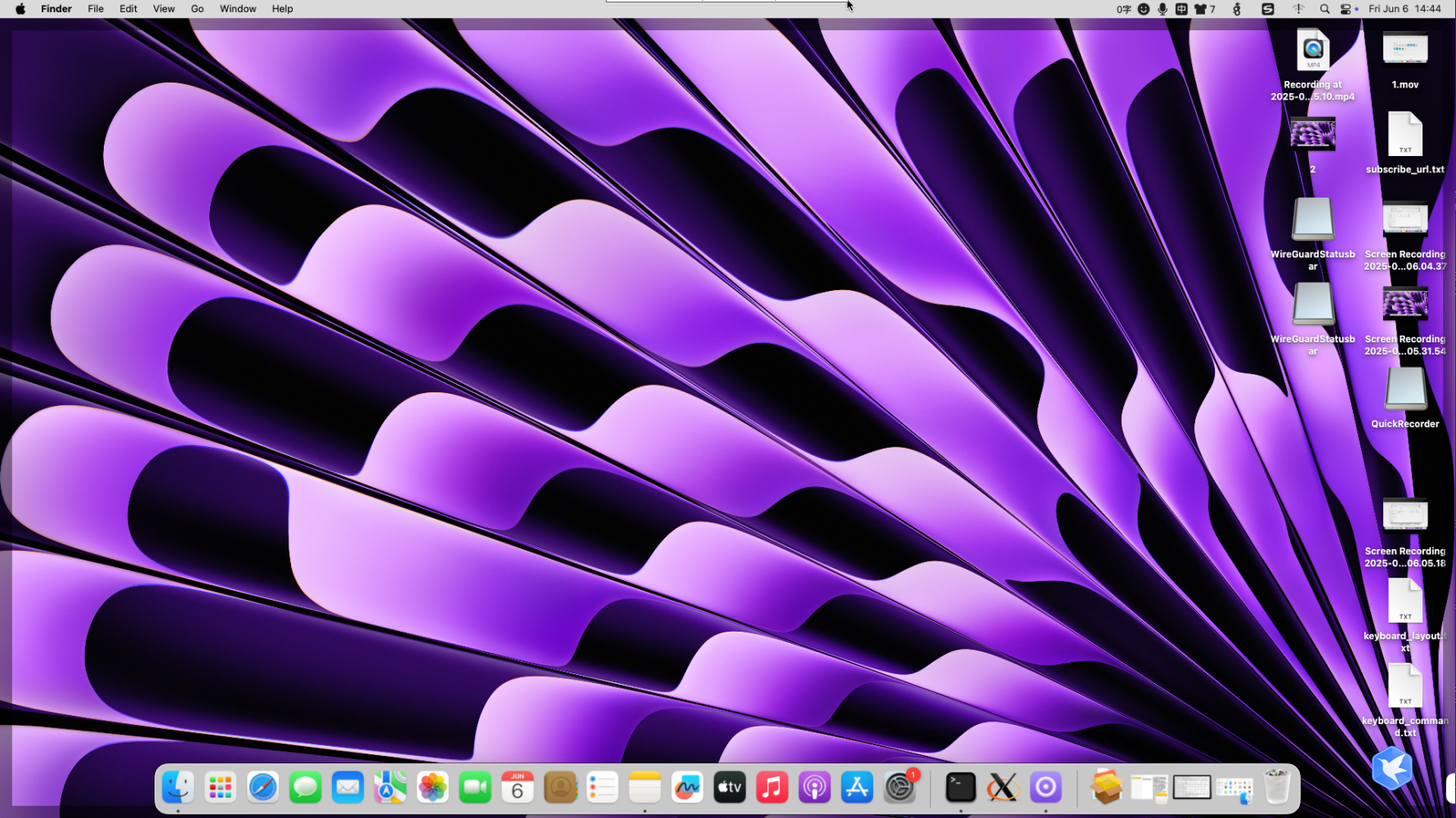Restore the minimized keyboard layout window in Dock
This screenshot has width=1456, height=818.
pyautogui.click(x=1191, y=788)
